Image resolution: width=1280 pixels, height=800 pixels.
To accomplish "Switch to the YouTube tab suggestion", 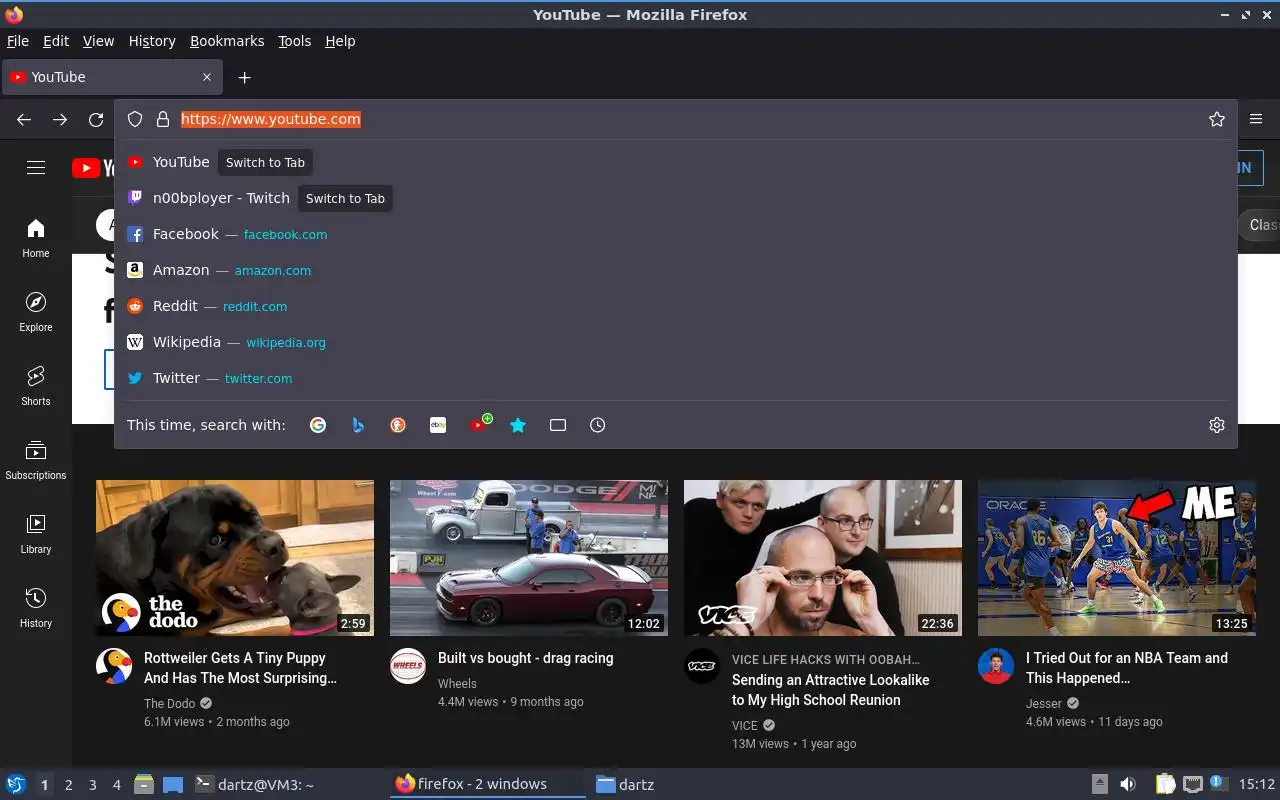I will (675, 162).
